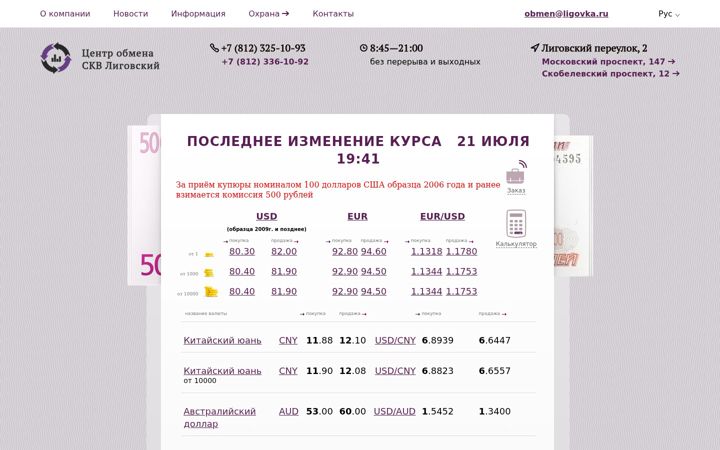Select EUR/USD rate 1.1780

[461, 252]
